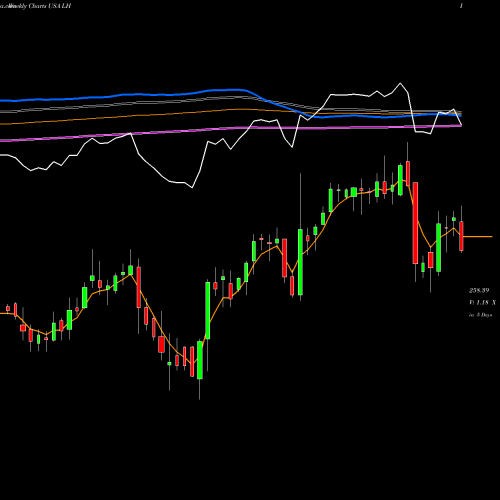Image resolution: width=500 pixels, height=500 pixels.
Task: Click the final red candlestick of the series
Action: coord(461,236)
